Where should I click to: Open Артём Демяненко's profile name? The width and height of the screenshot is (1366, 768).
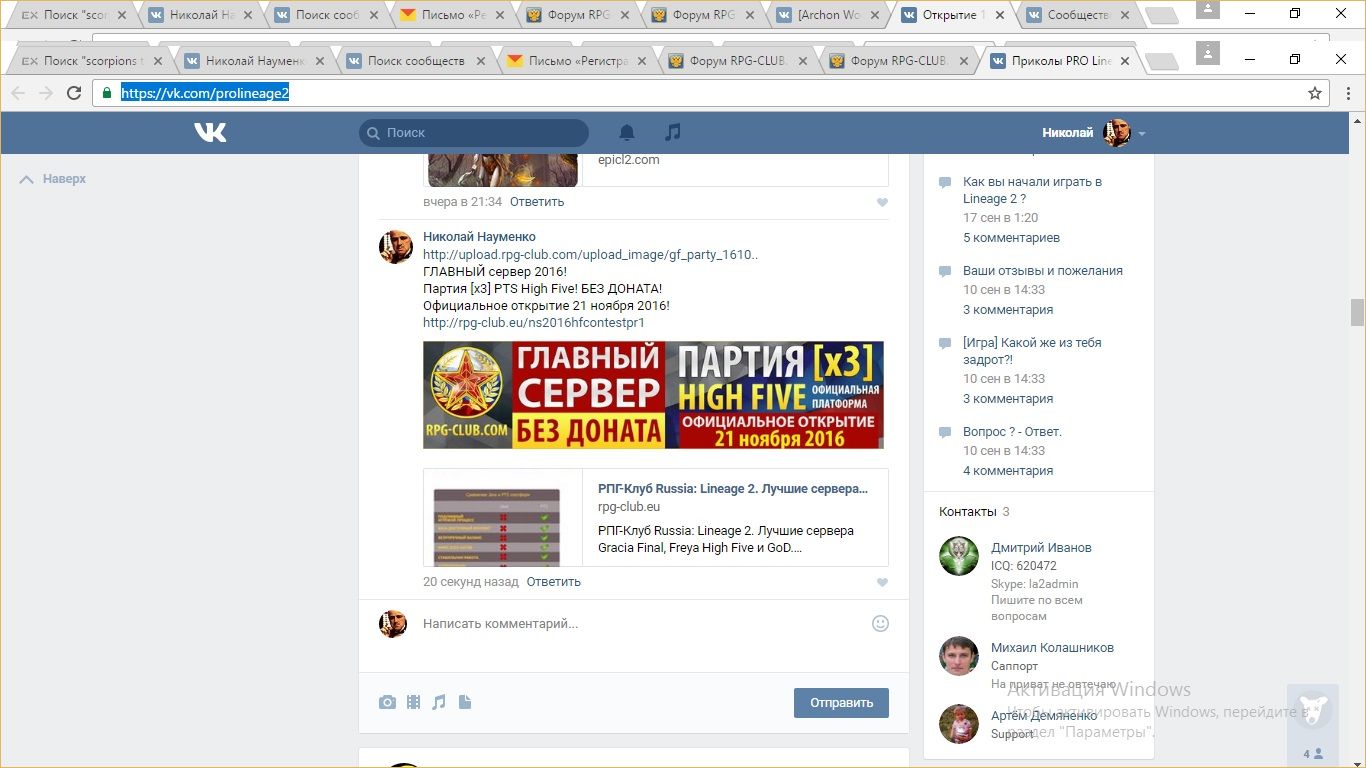1044,716
